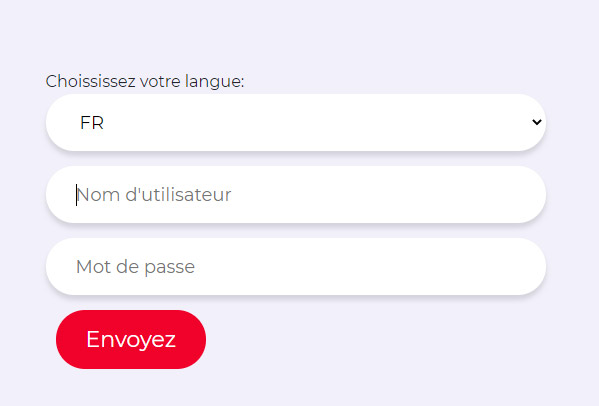Click the Choisissez votre langue label
This screenshot has height=406, width=599.
pos(145,81)
